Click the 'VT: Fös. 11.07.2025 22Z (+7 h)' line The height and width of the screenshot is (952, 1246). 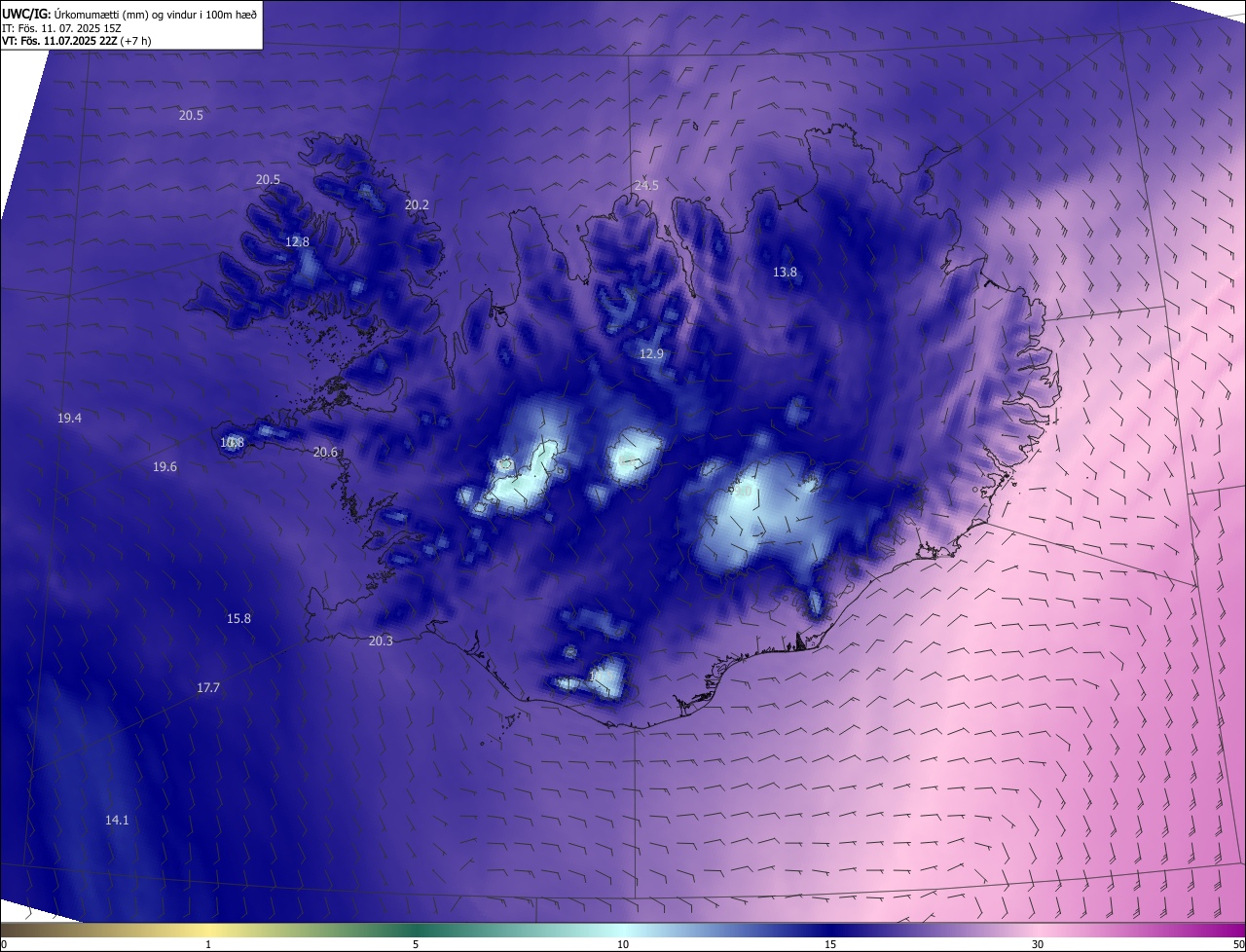pyautogui.click(x=76, y=42)
